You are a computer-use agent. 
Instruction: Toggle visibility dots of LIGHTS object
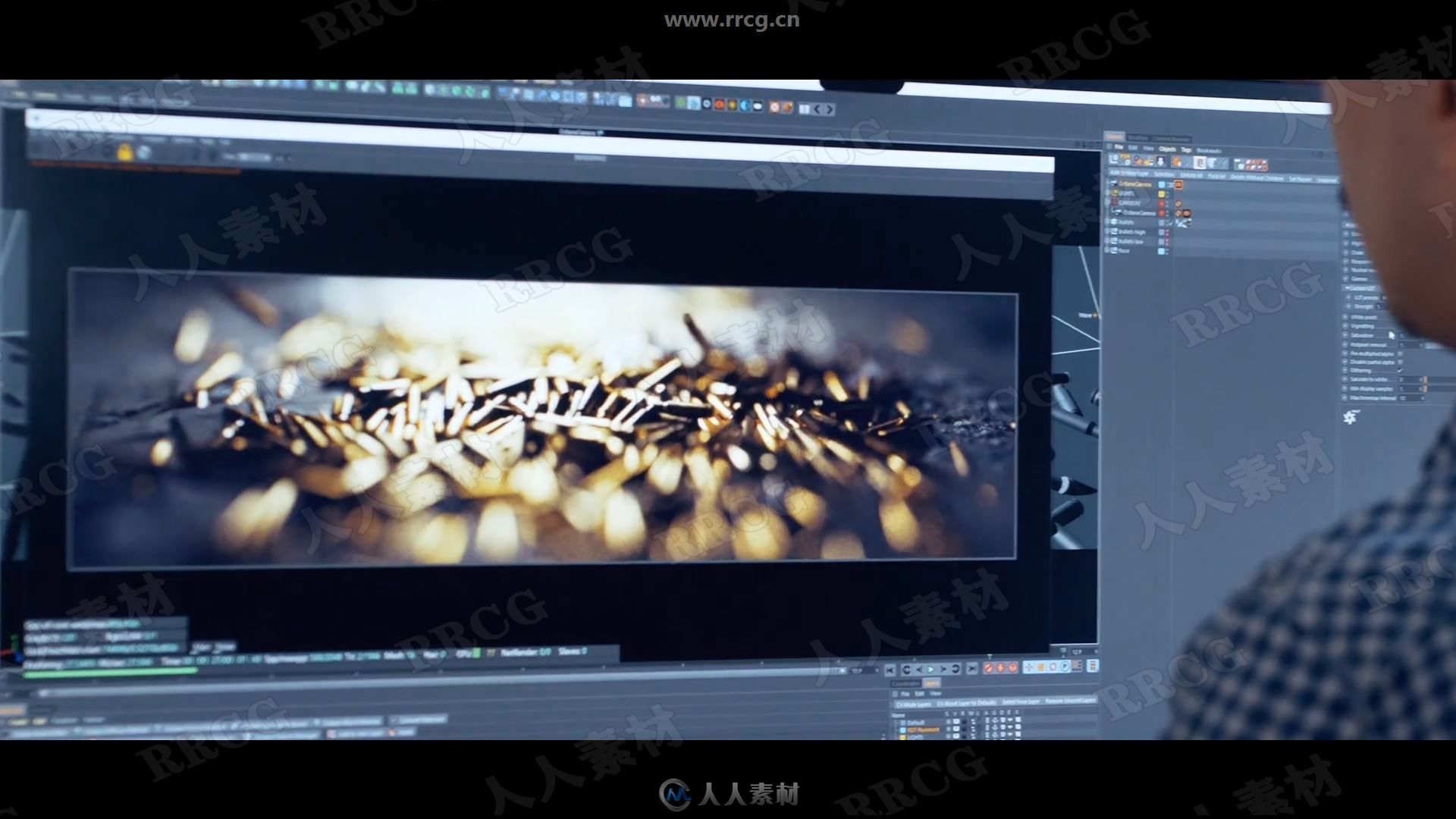tap(1167, 195)
